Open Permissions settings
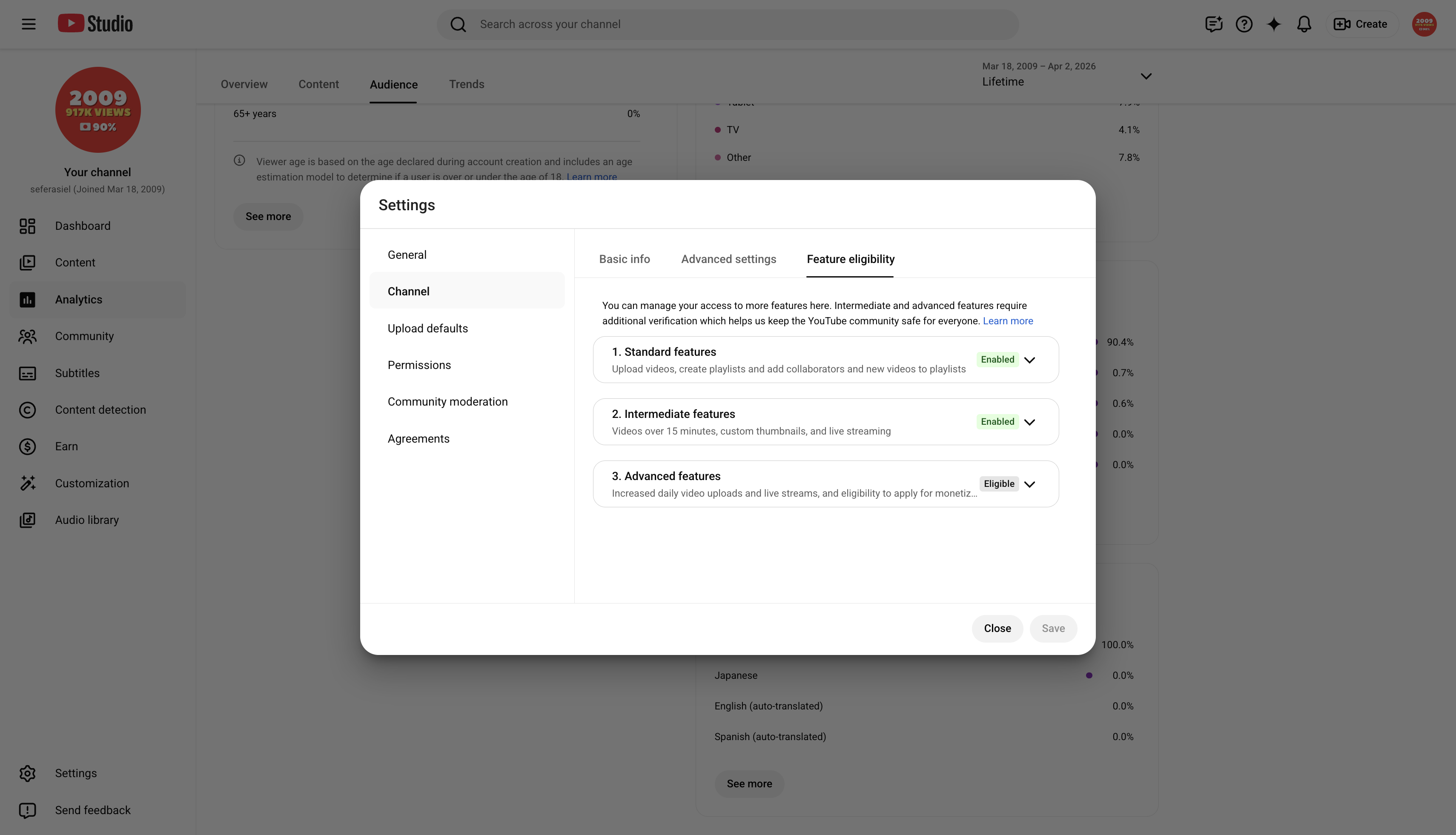The height and width of the screenshot is (835, 1456). pyautogui.click(x=467, y=365)
